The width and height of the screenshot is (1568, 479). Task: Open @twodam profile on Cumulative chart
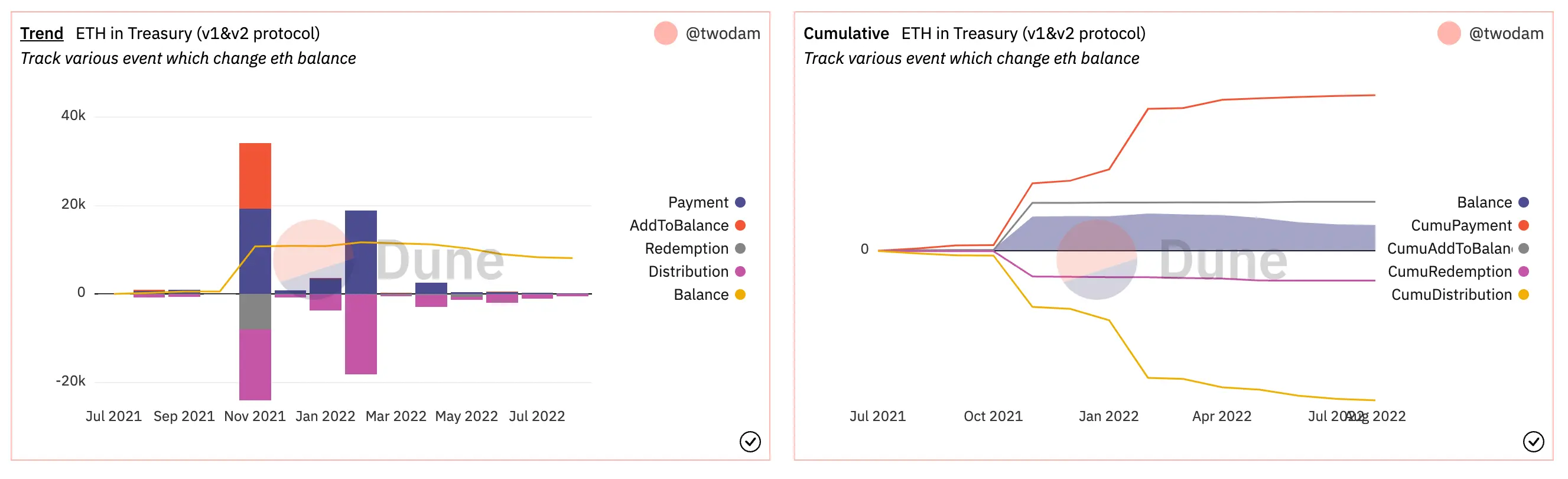pyautogui.click(x=1506, y=34)
